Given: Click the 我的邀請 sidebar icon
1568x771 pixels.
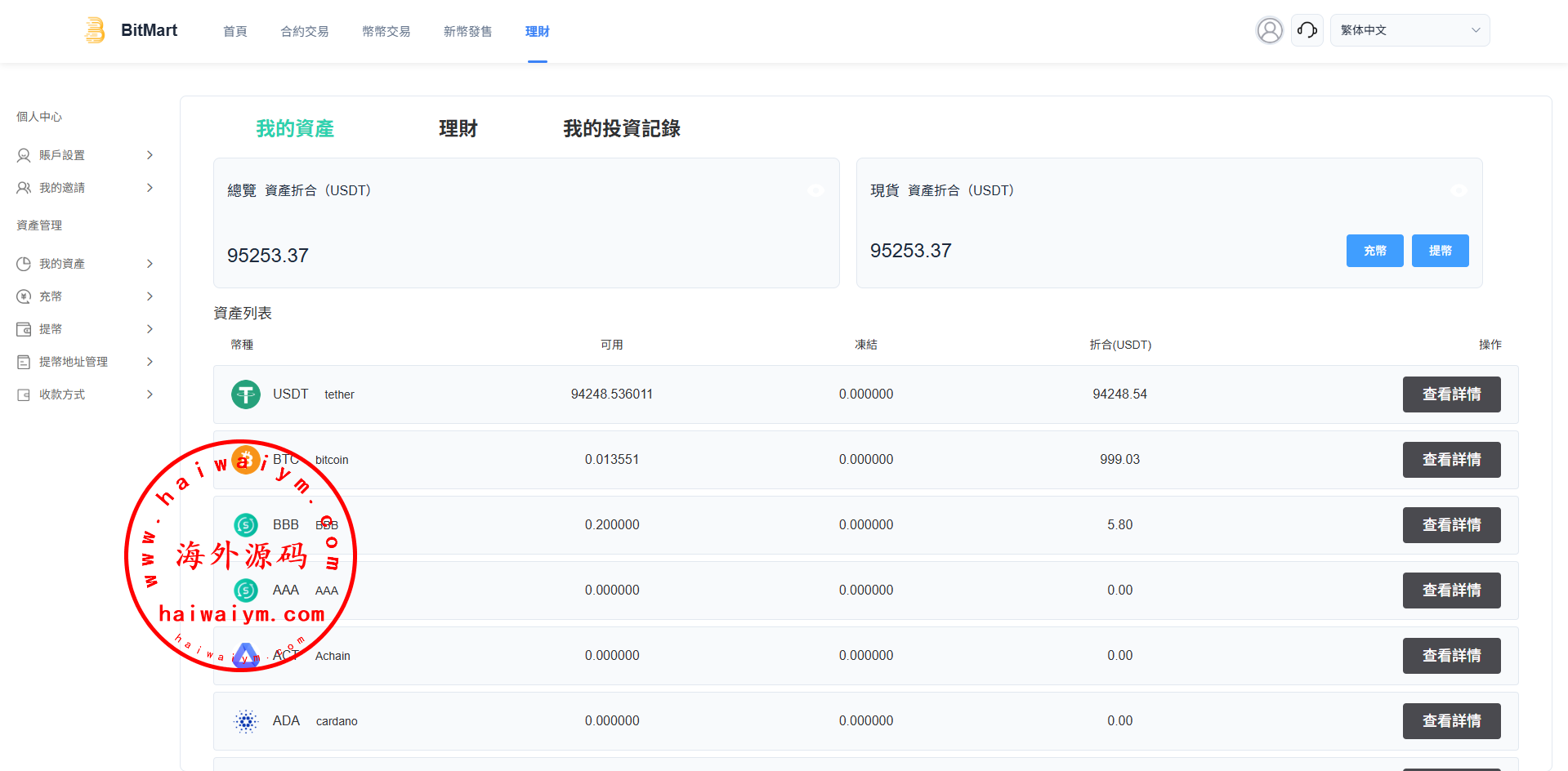Looking at the screenshot, I should [x=24, y=188].
